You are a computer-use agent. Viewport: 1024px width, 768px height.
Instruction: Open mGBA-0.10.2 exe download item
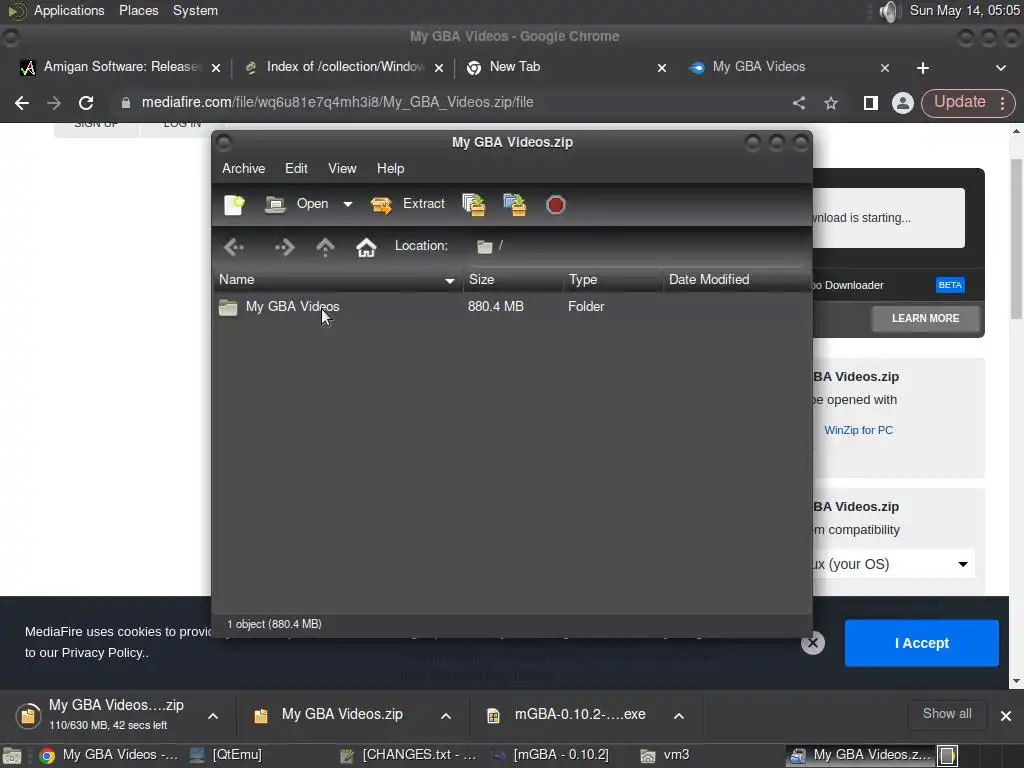580,715
